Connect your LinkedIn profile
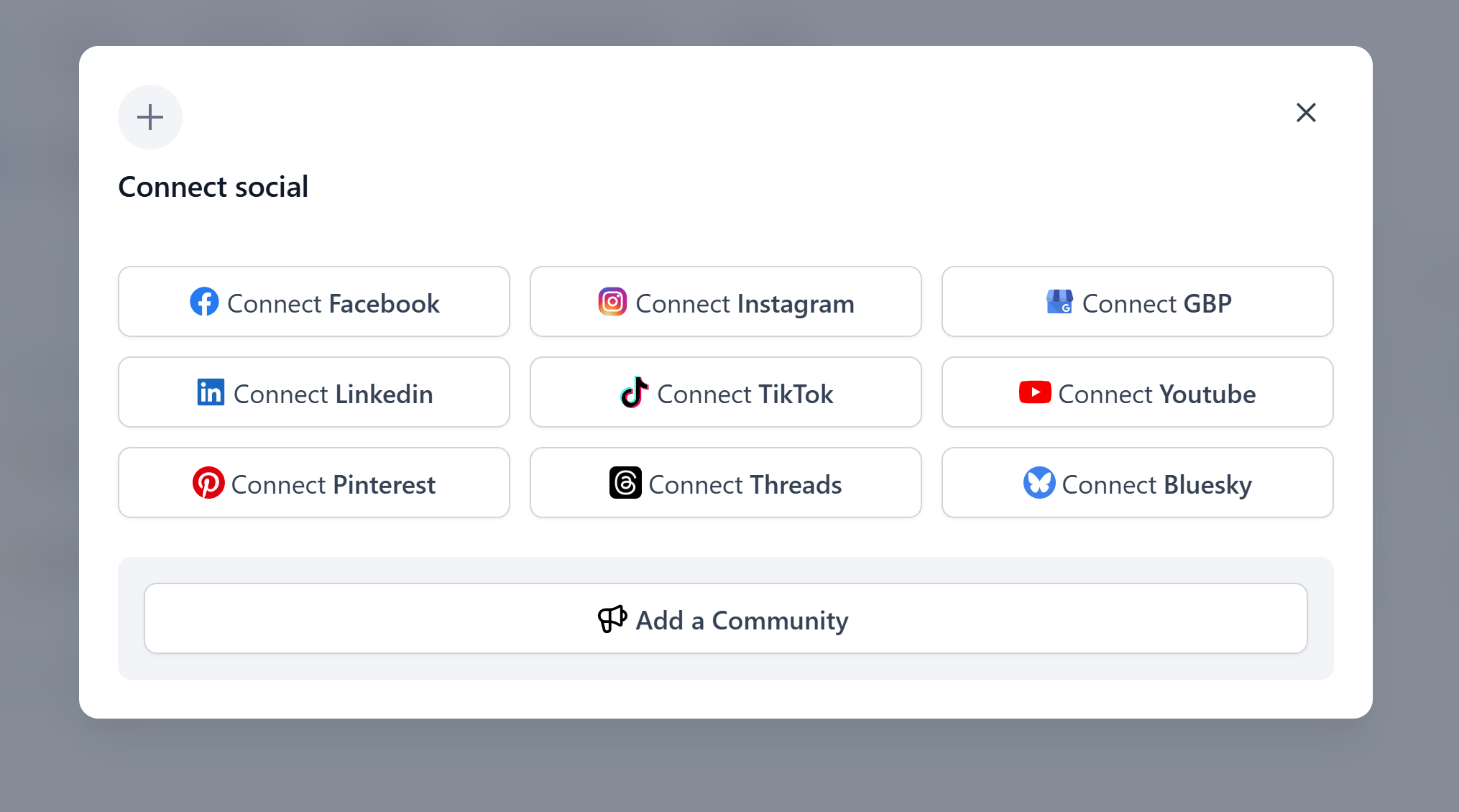The height and width of the screenshot is (812, 1459). tap(314, 392)
